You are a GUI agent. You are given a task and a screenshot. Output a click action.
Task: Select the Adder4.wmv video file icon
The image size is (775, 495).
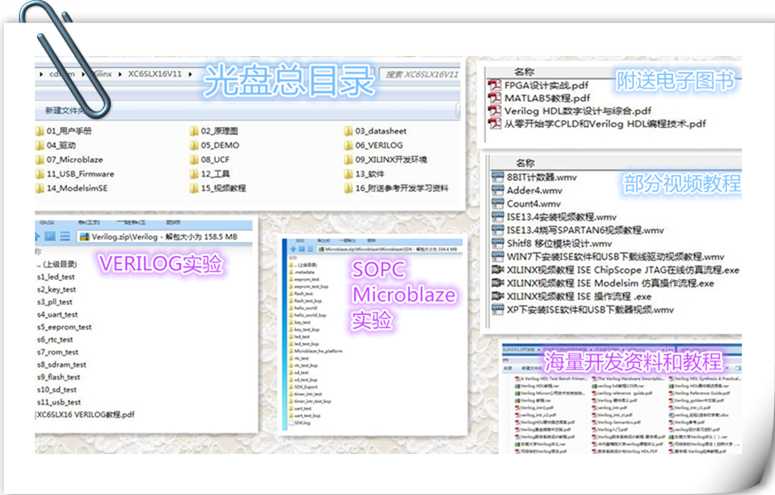[x=498, y=190]
